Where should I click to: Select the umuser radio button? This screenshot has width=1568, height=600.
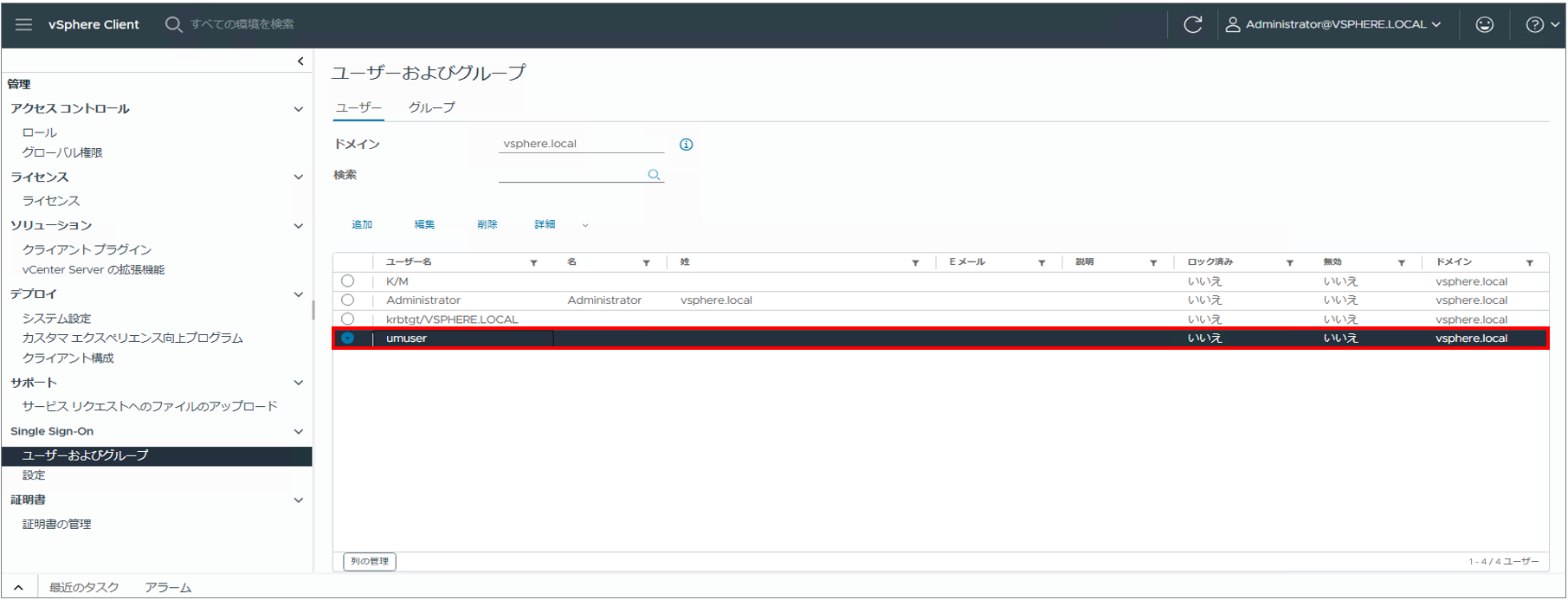click(x=347, y=339)
